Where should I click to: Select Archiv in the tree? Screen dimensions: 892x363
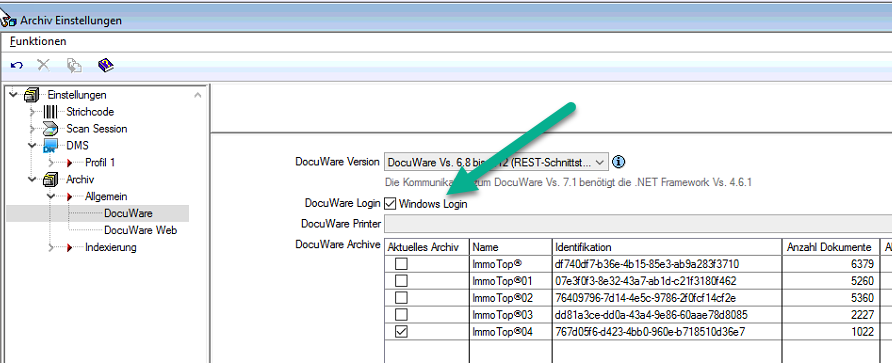[80, 180]
